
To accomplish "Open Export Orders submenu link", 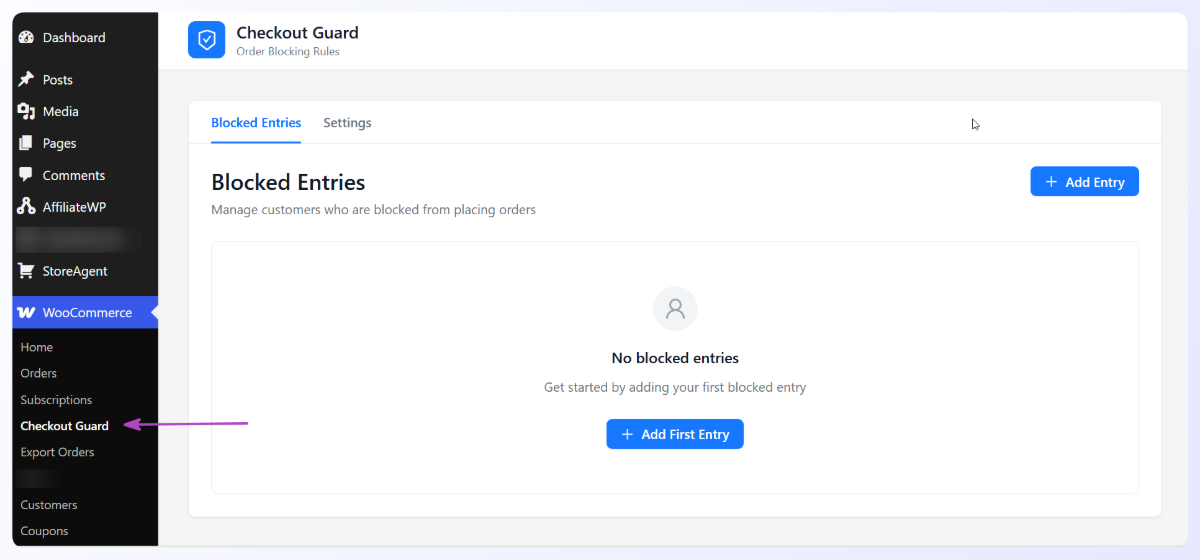I will (x=57, y=452).
